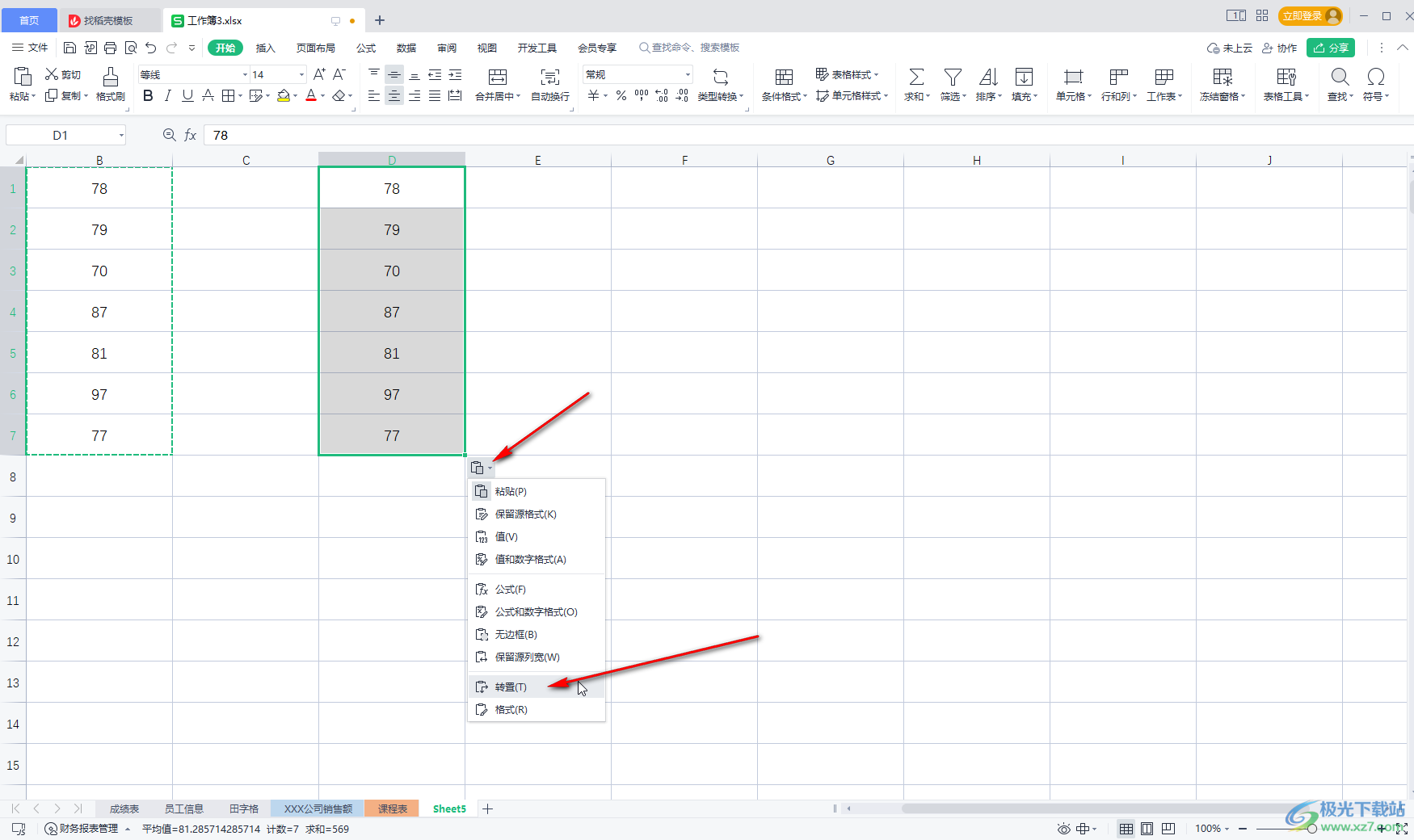Switch to the 成绩表 sheet tab
The image size is (1414, 840).
pos(124,808)
